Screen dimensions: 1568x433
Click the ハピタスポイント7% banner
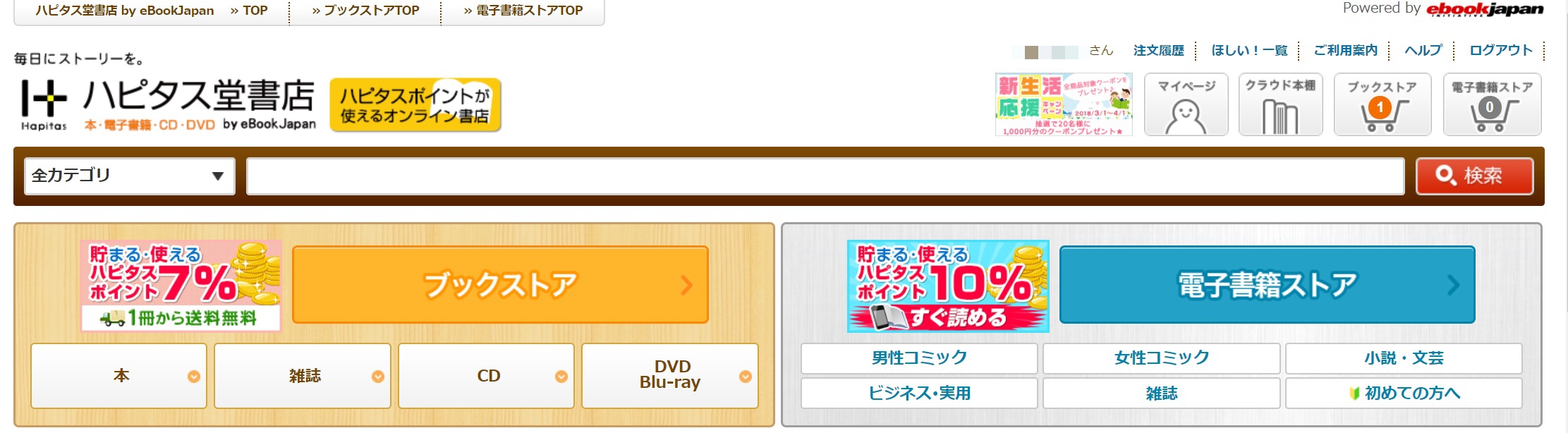[181, 286]
